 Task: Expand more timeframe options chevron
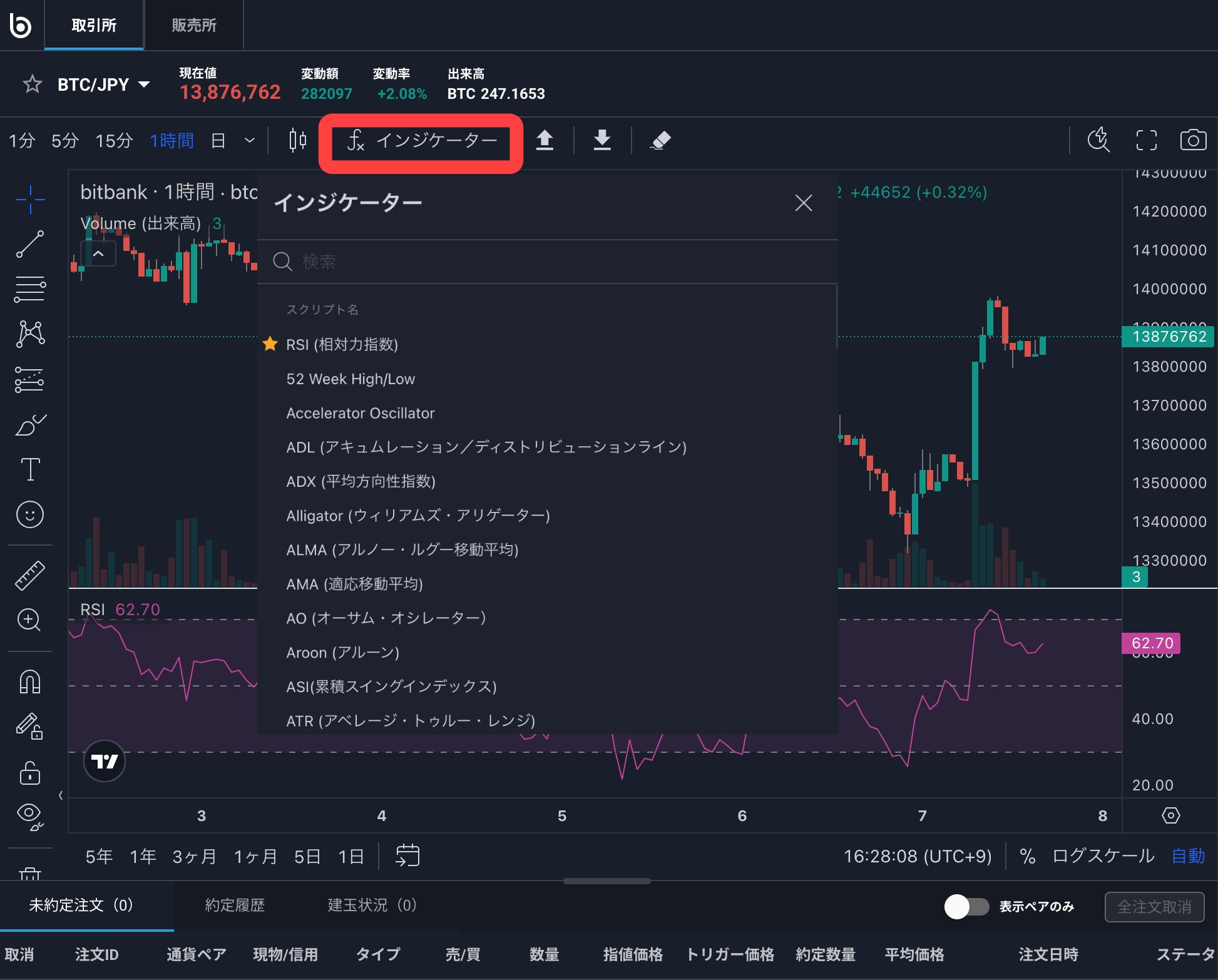pos(250,140)
